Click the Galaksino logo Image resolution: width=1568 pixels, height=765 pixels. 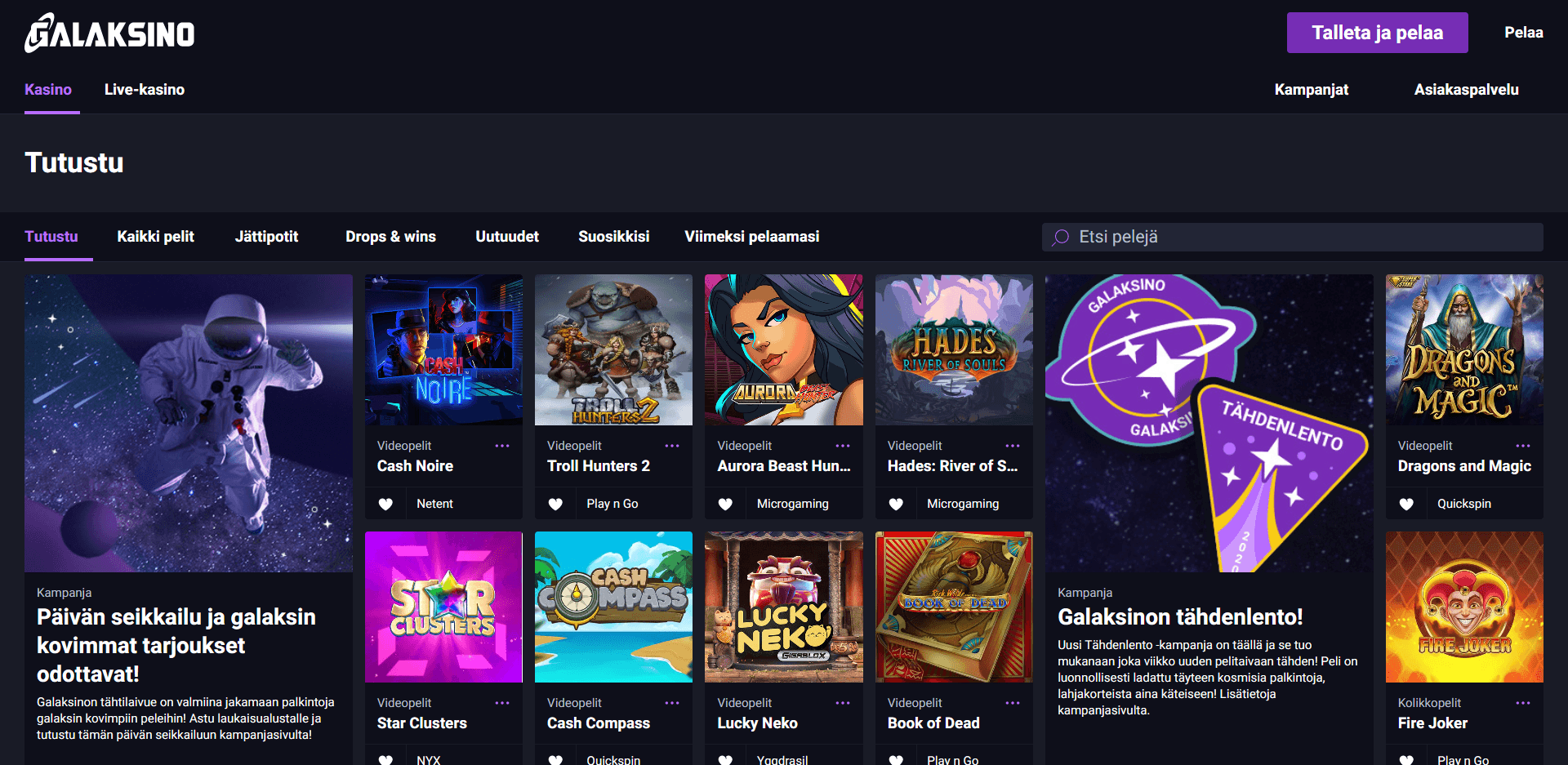click(110, 33)
